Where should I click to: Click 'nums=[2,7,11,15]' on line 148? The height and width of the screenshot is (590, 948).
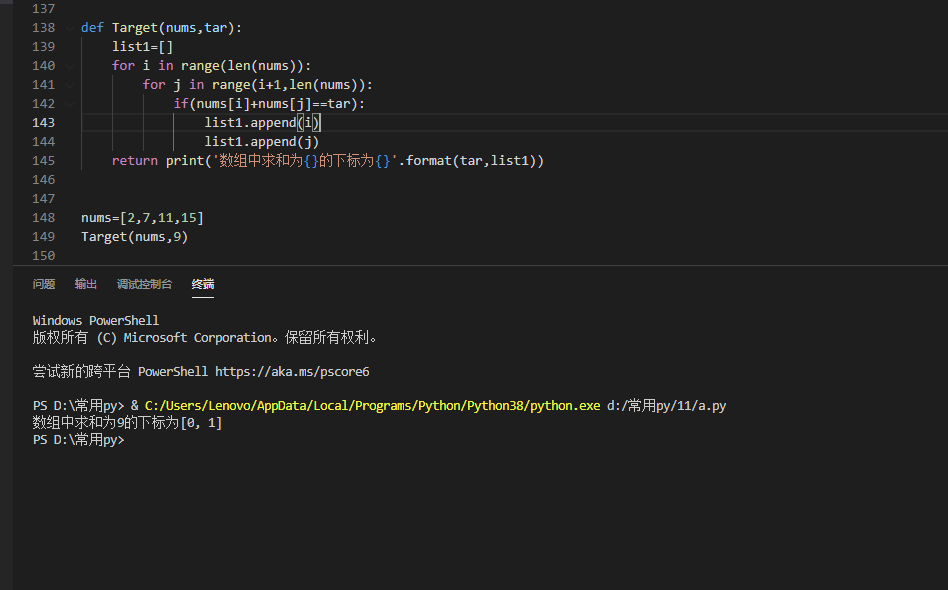143,218
